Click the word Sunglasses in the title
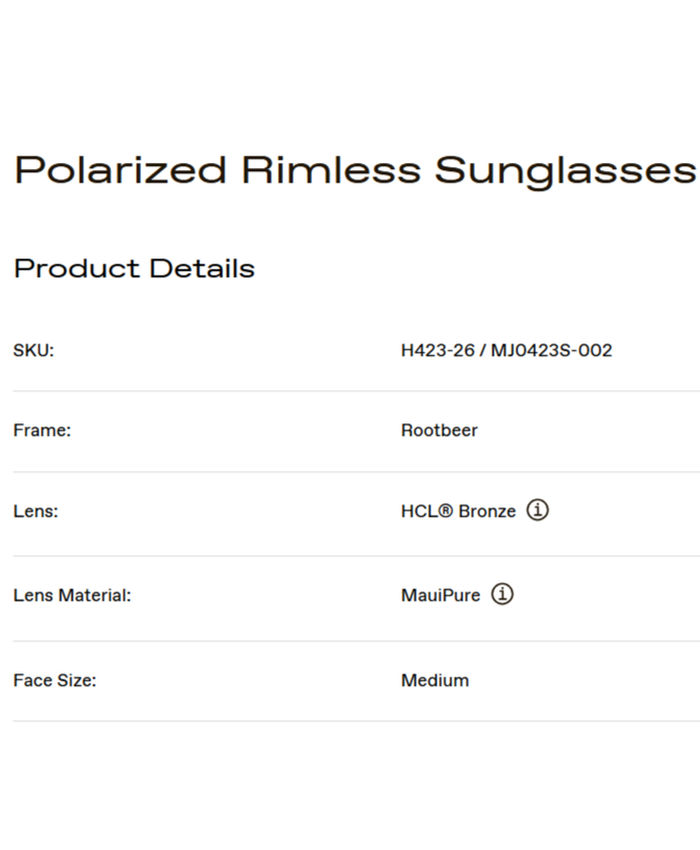The width and height of the screenshot is (700, 850). click(564, 170)
